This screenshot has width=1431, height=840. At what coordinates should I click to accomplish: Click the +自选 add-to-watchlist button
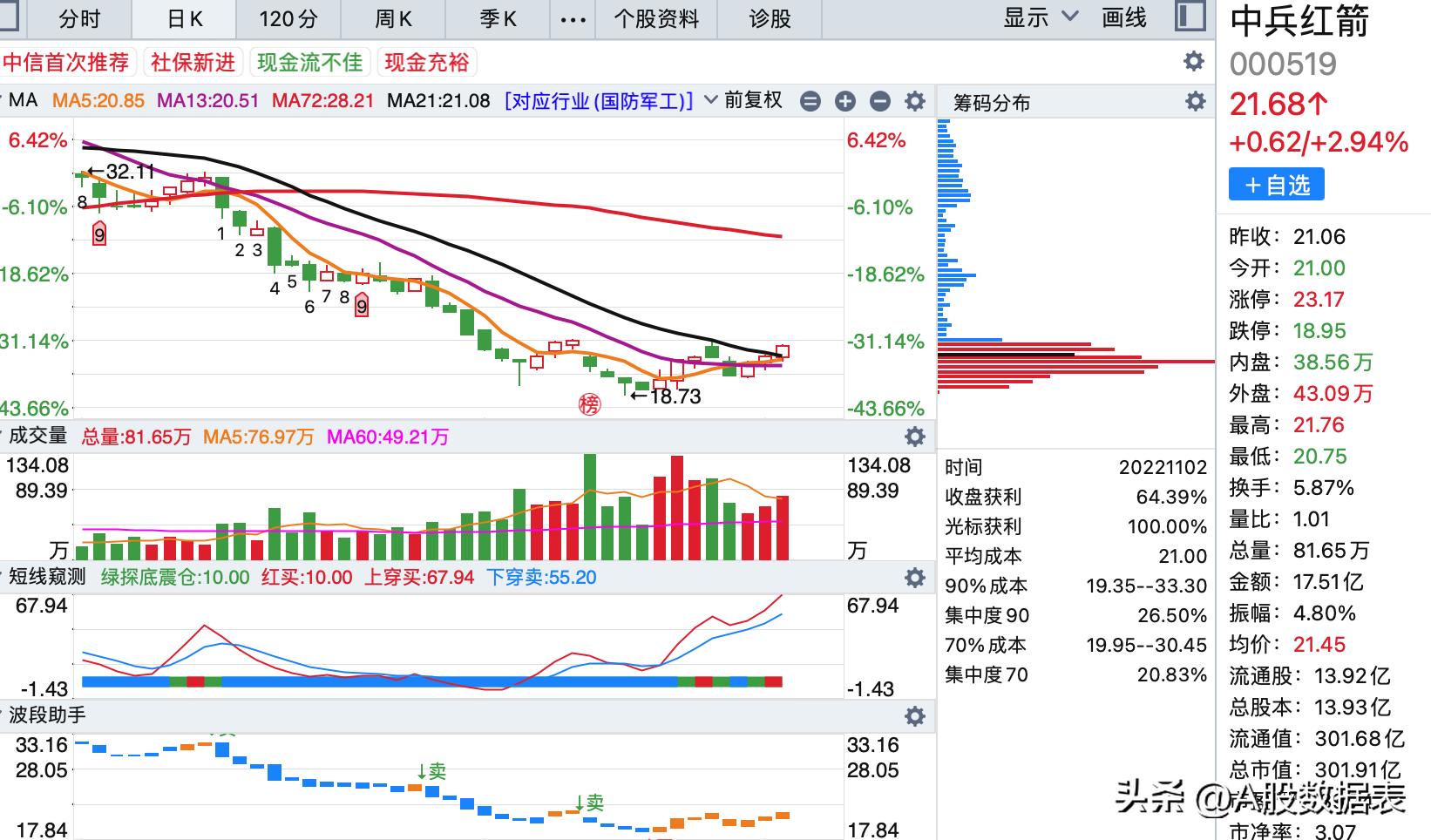[1276, 184]
